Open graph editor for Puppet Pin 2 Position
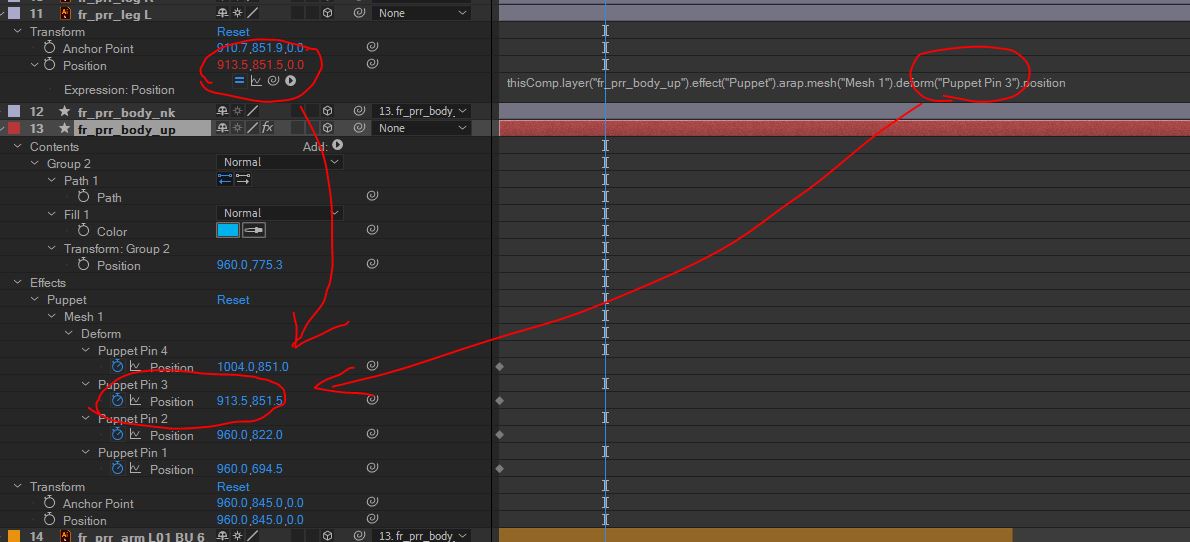The image size is (1190, 542). pos(135,434)
